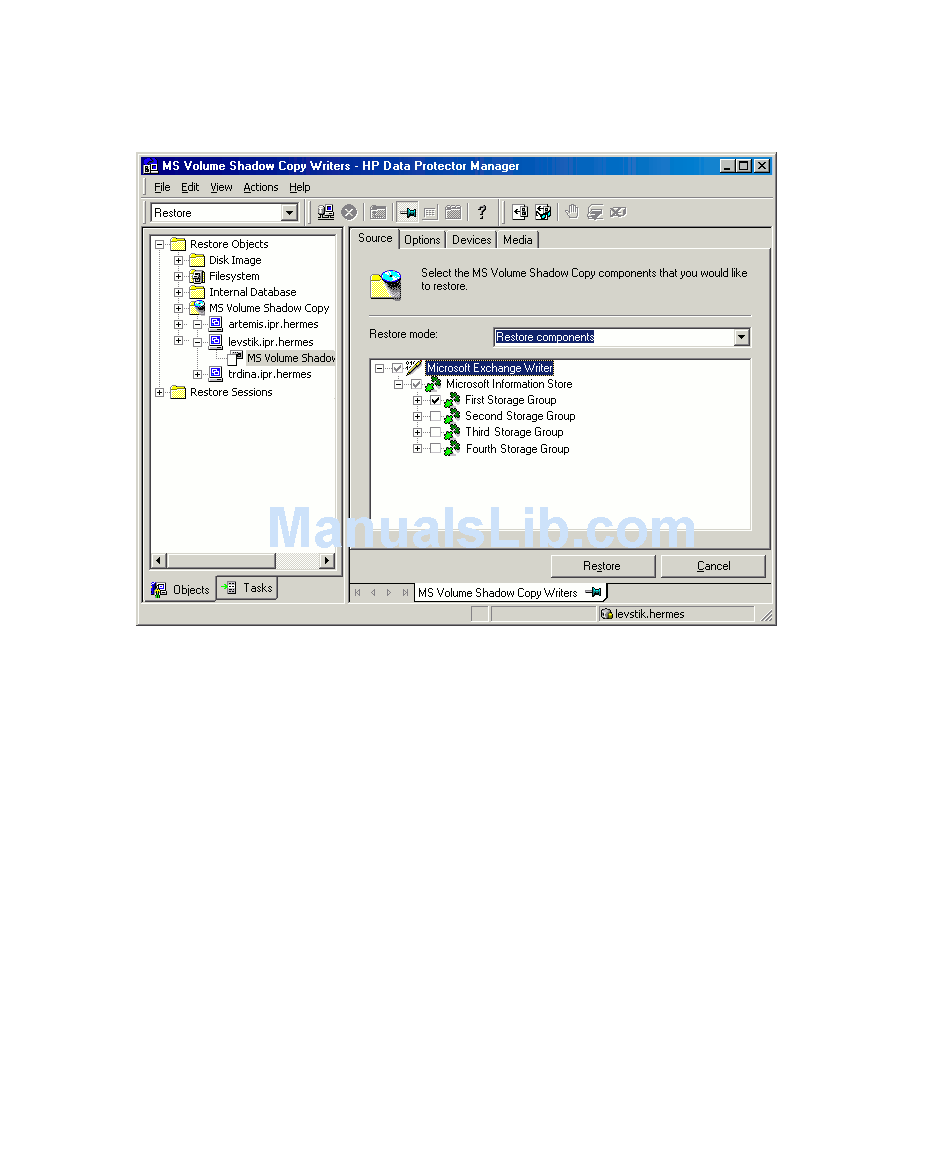Viewport: 950px width, 1165px height.
Task: Select the Source tab
Action: (375, 238)
